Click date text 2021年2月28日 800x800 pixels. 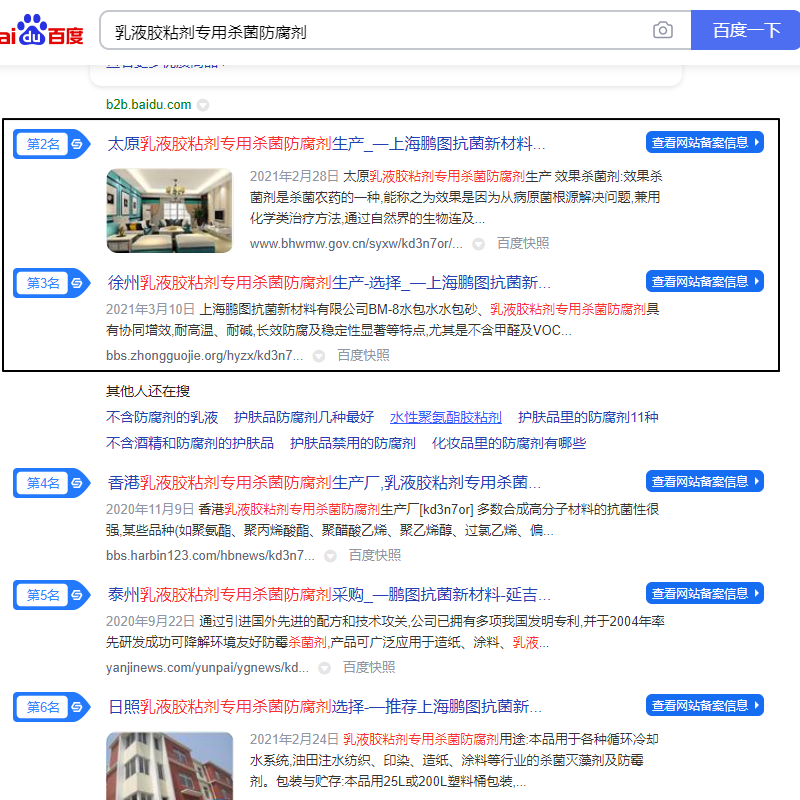(294, 177)
